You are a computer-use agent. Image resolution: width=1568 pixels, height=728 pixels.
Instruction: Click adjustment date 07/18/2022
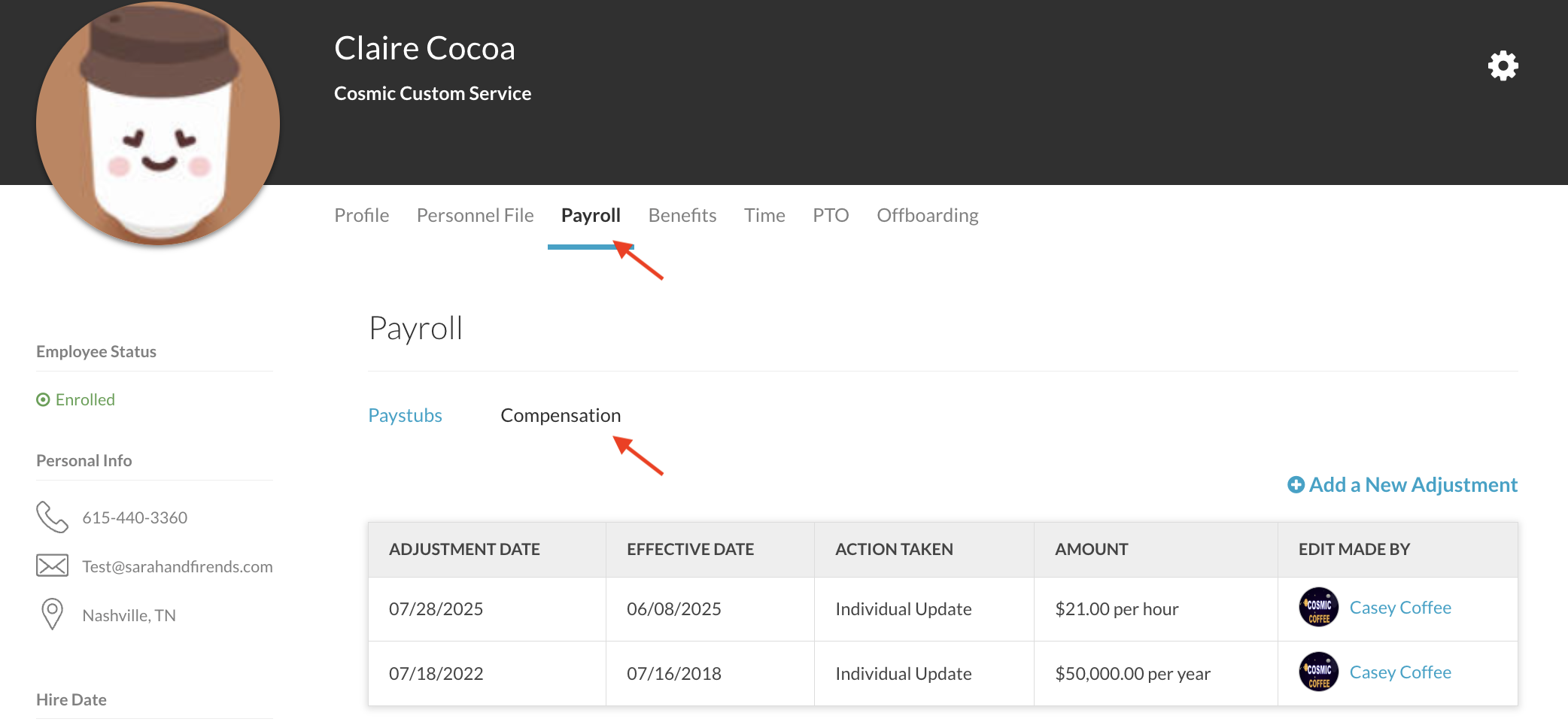436,674
